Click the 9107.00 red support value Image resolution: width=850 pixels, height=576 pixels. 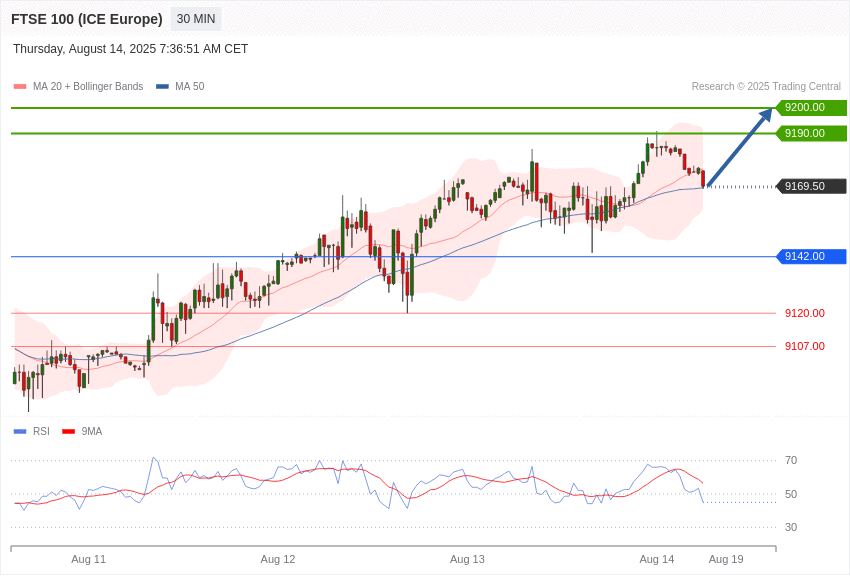[x=804, y=346]
